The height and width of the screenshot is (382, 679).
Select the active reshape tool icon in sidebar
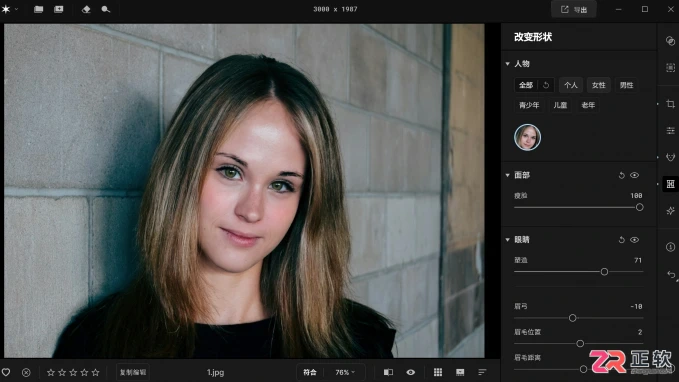click(670, 184)
